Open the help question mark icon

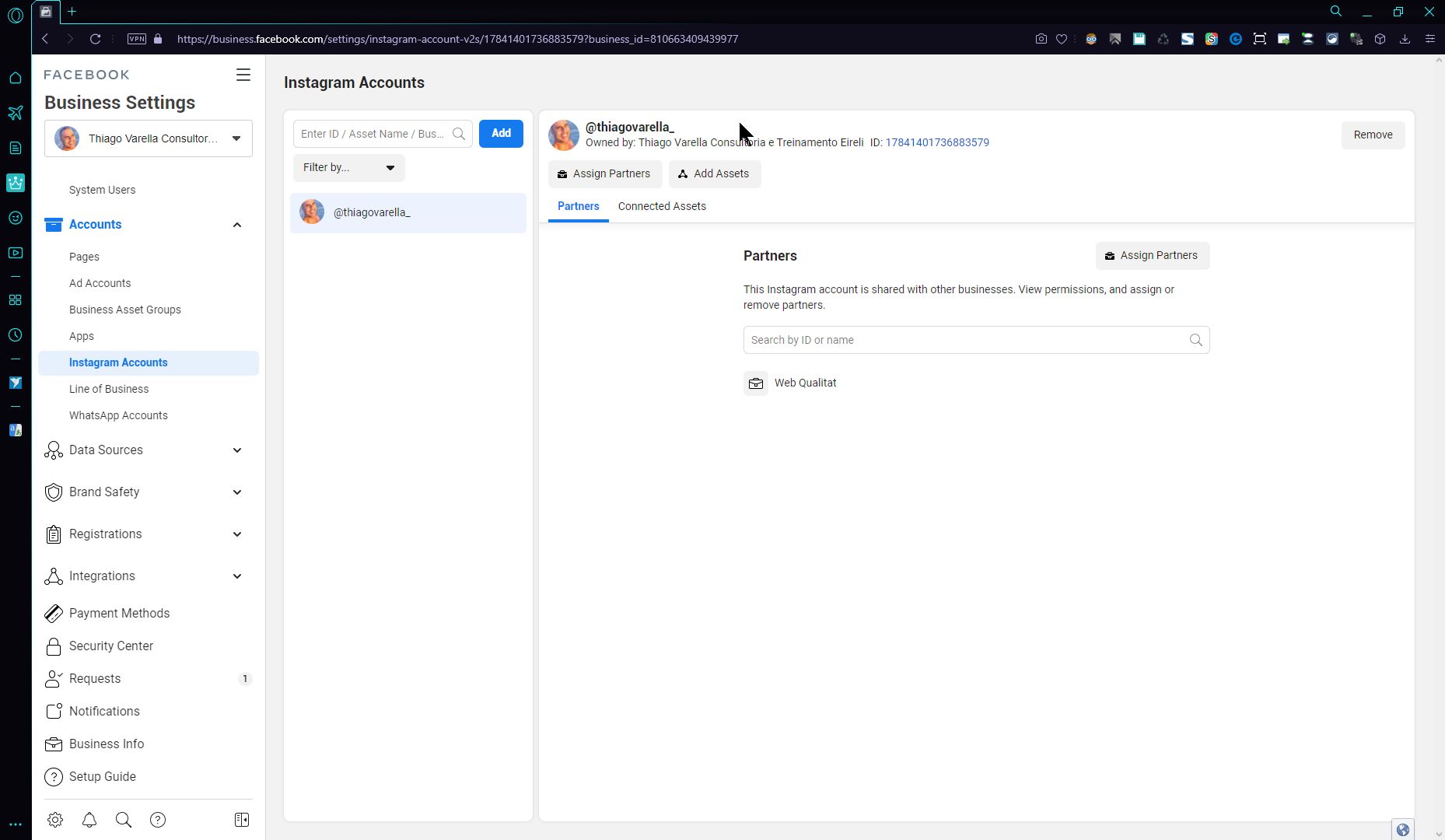click(x=158, y=820)
